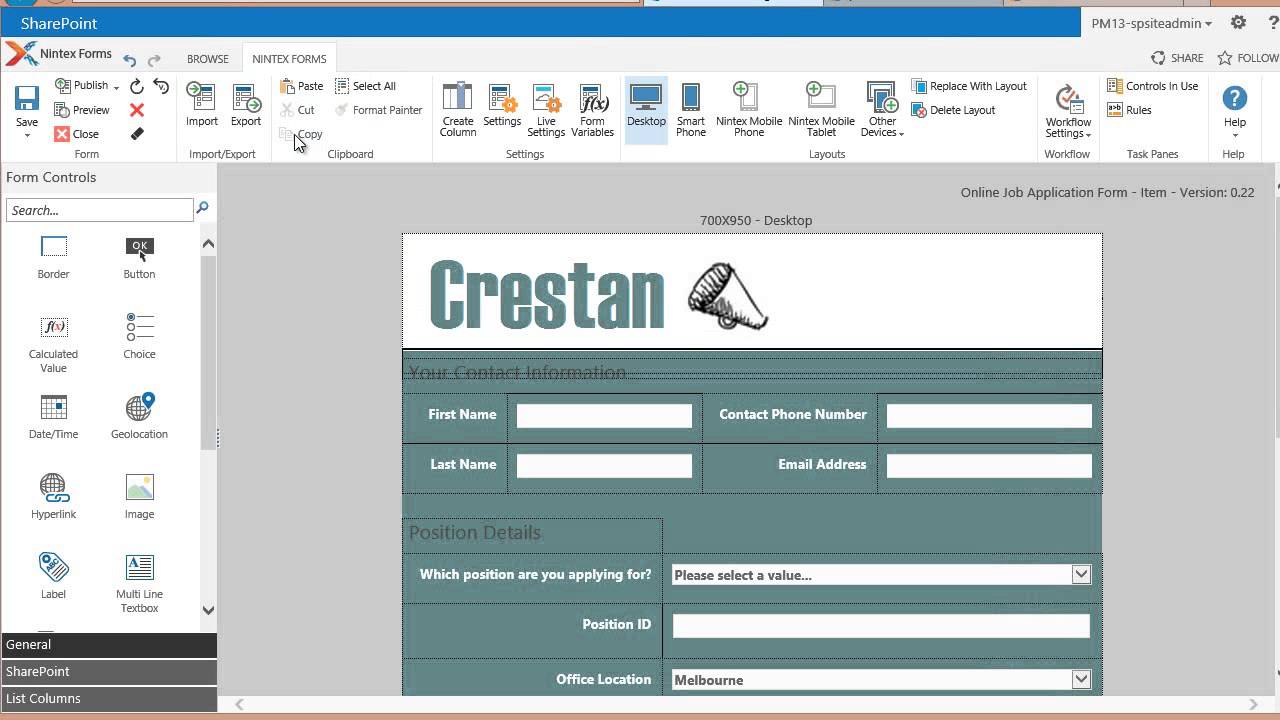Open Other Devices dropdown
Image resolution: width=1280 pixels, height=720 pixels.
pos(882,110)
